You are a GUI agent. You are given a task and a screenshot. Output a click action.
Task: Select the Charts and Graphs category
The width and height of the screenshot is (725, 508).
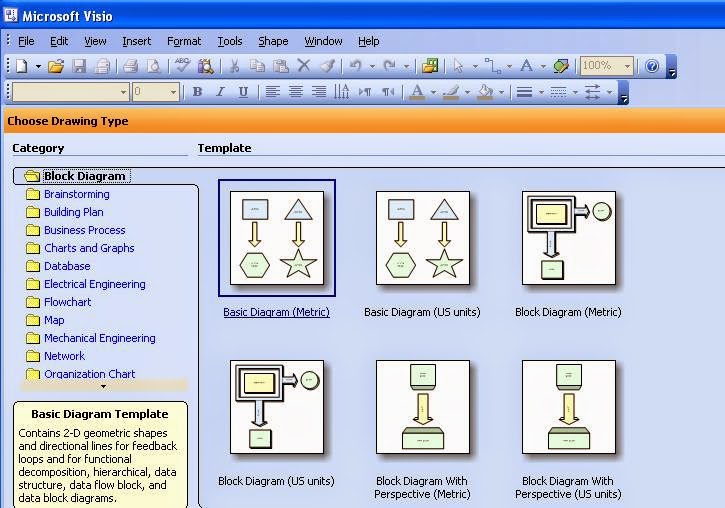(89, 248)
